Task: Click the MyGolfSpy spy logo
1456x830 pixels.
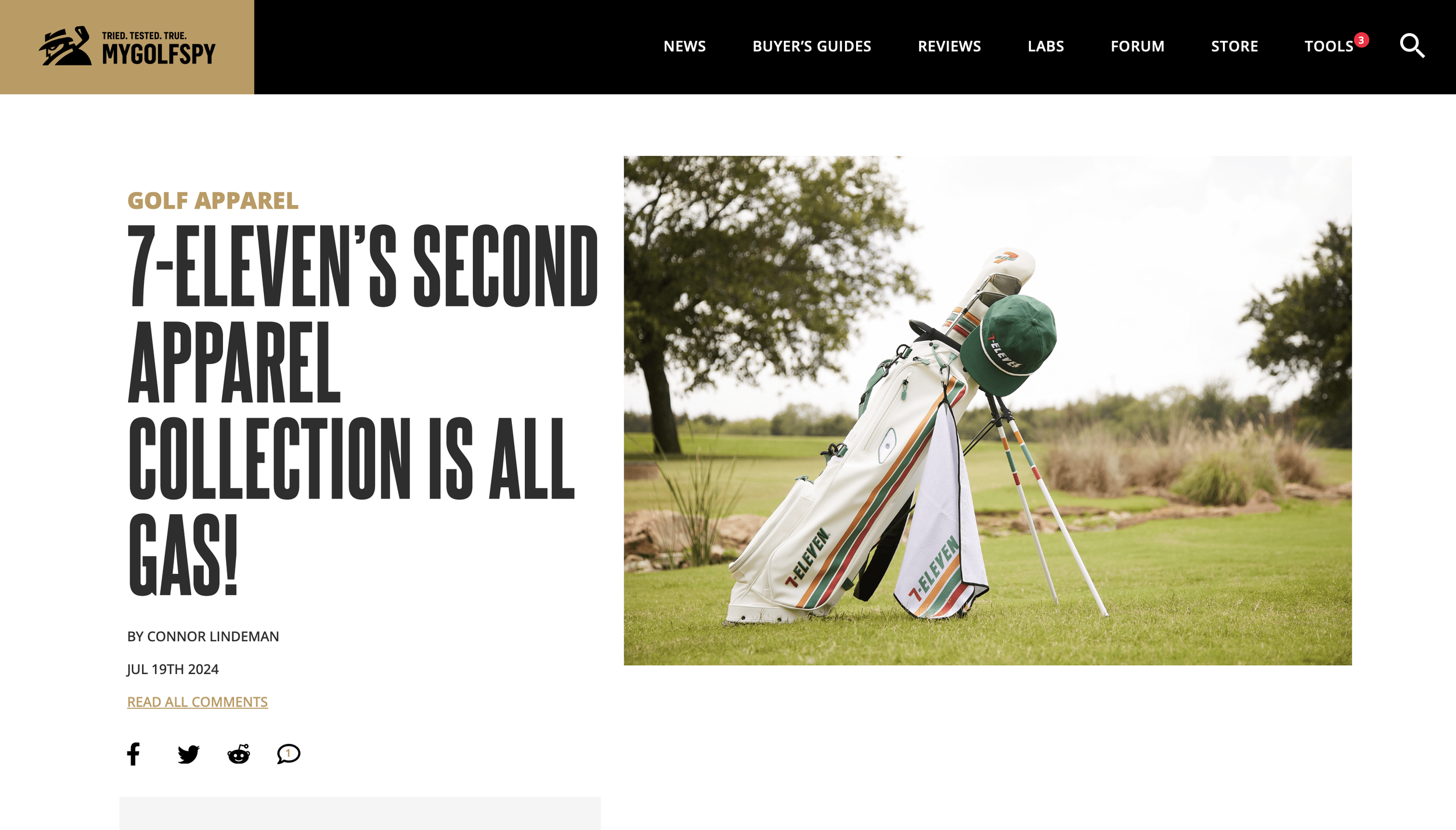Action: [x=65, y=46]
